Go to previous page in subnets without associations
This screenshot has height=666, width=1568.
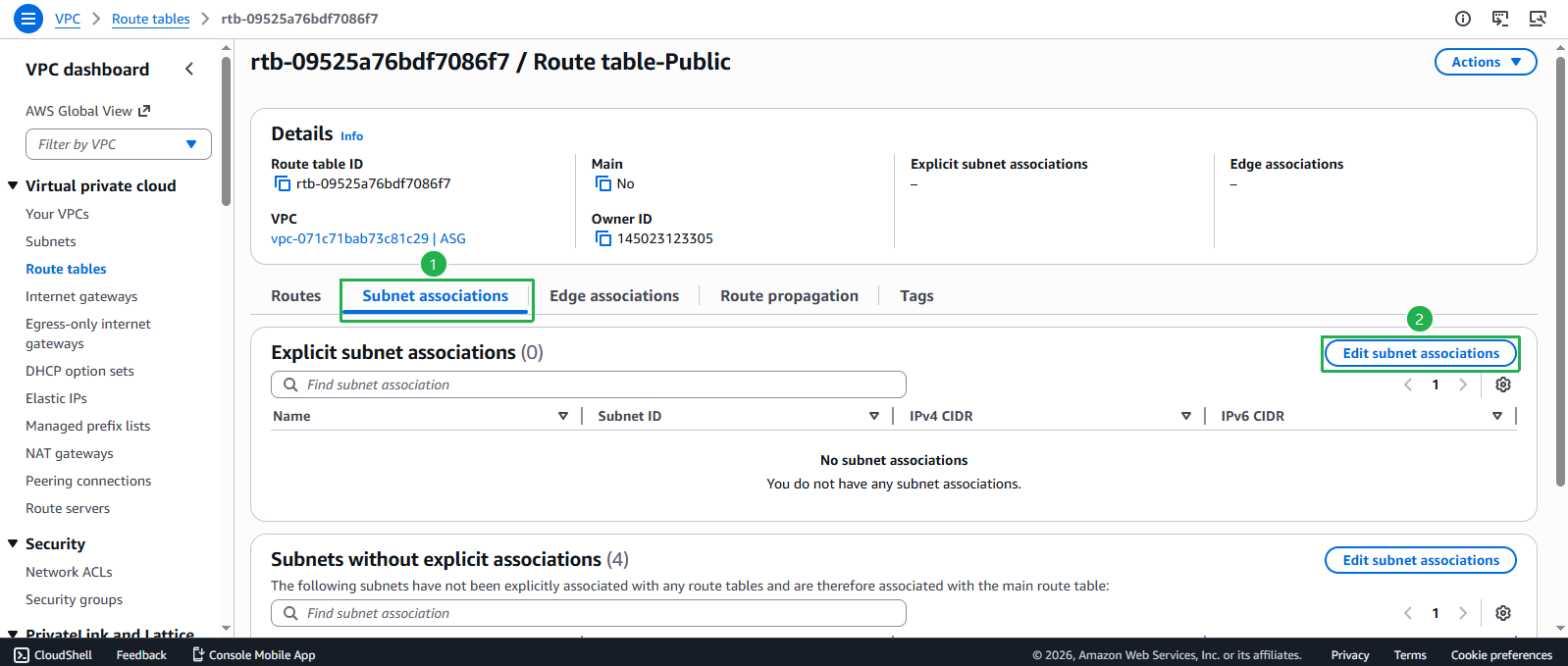(1408, 613)
